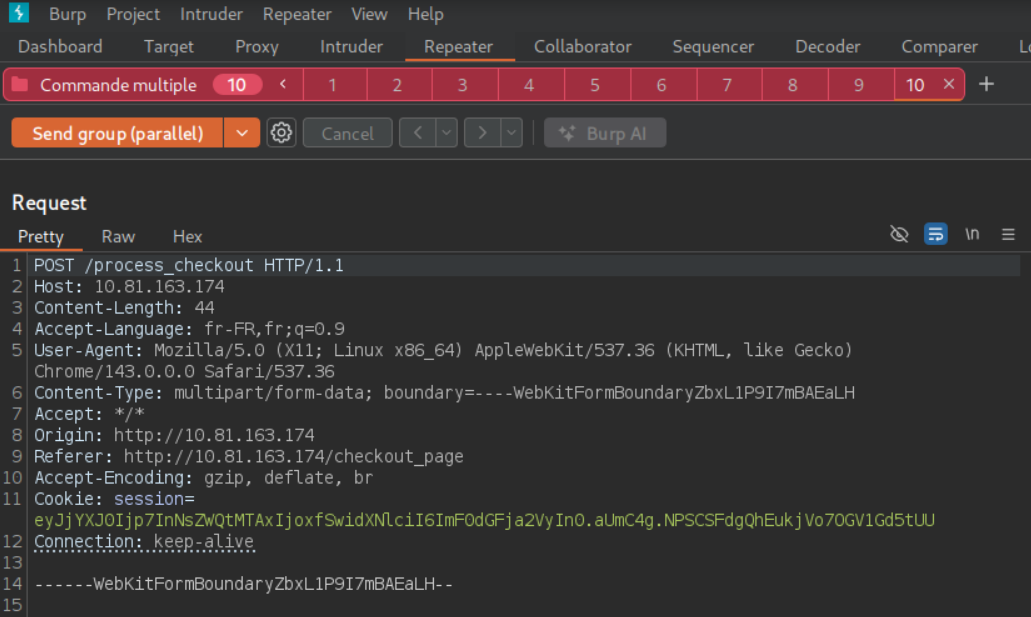
Task: Expand the Send group options dropdown
Action: click(x=242, y=133)
